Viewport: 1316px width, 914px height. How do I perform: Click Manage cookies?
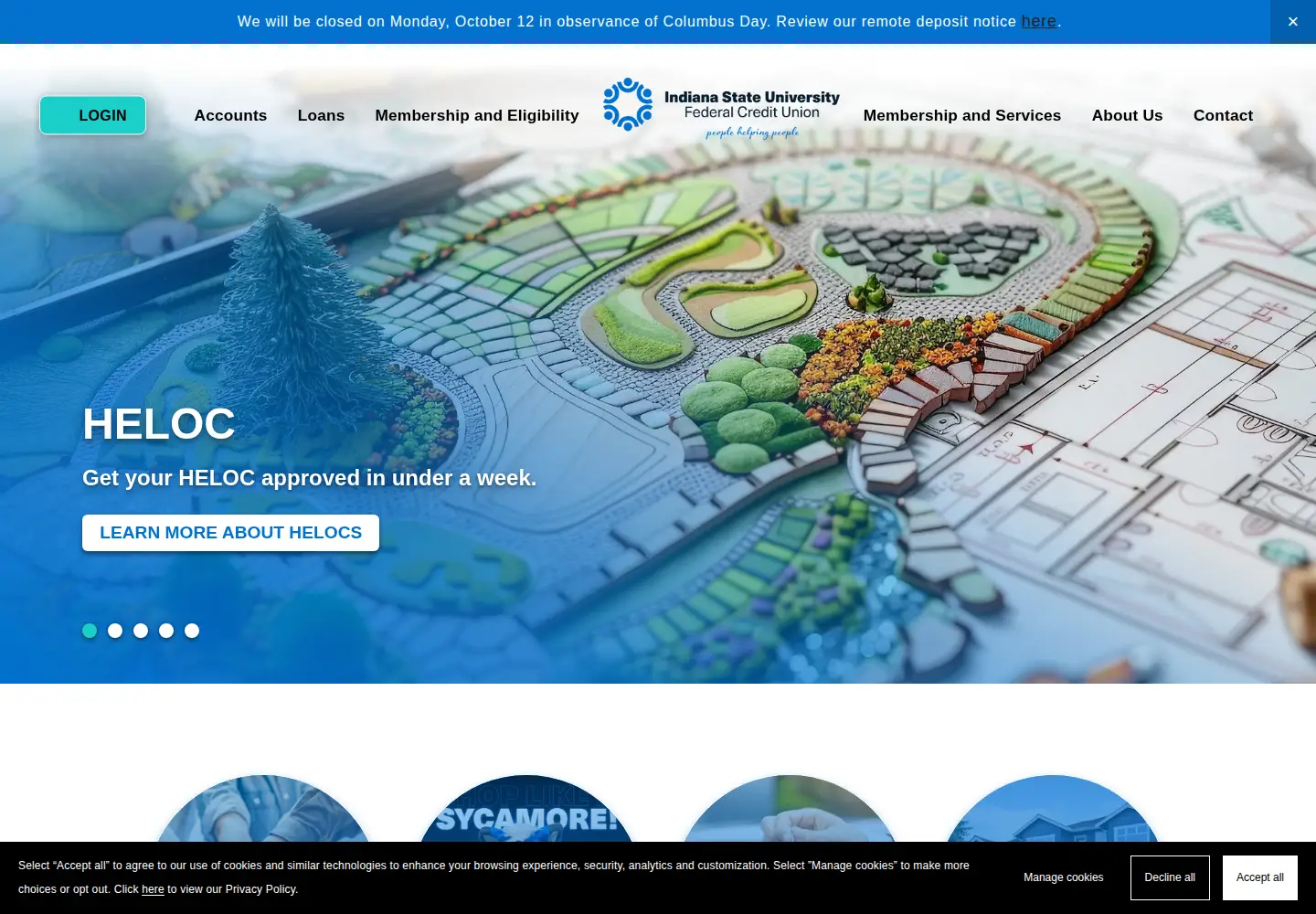[x=1063, y=877]
